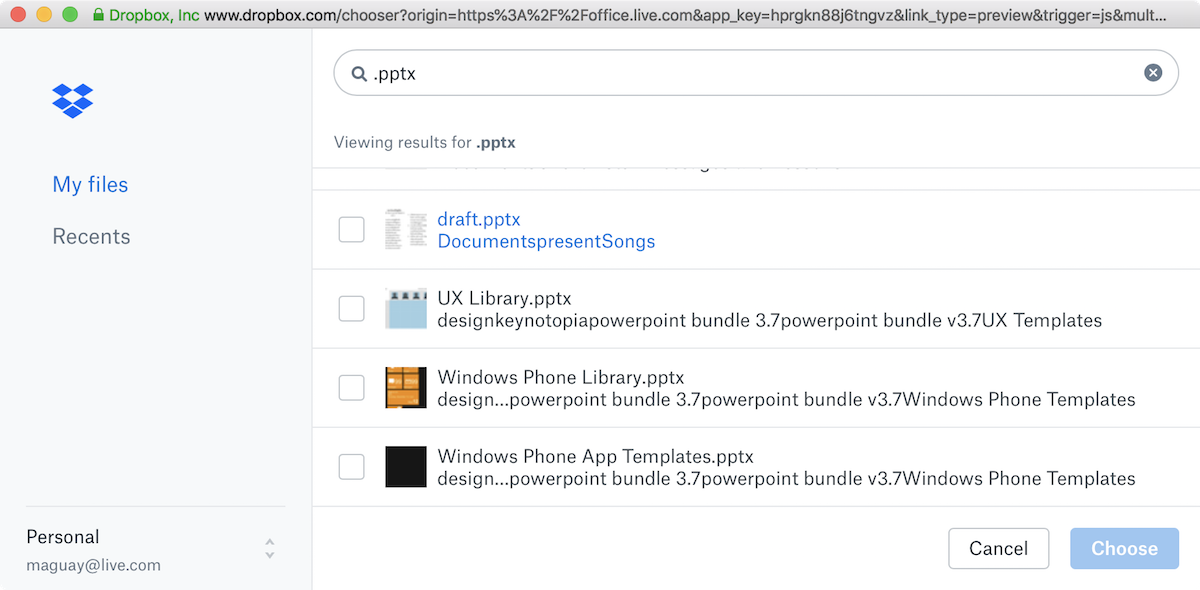Click the Personal account label

(63, 537)
